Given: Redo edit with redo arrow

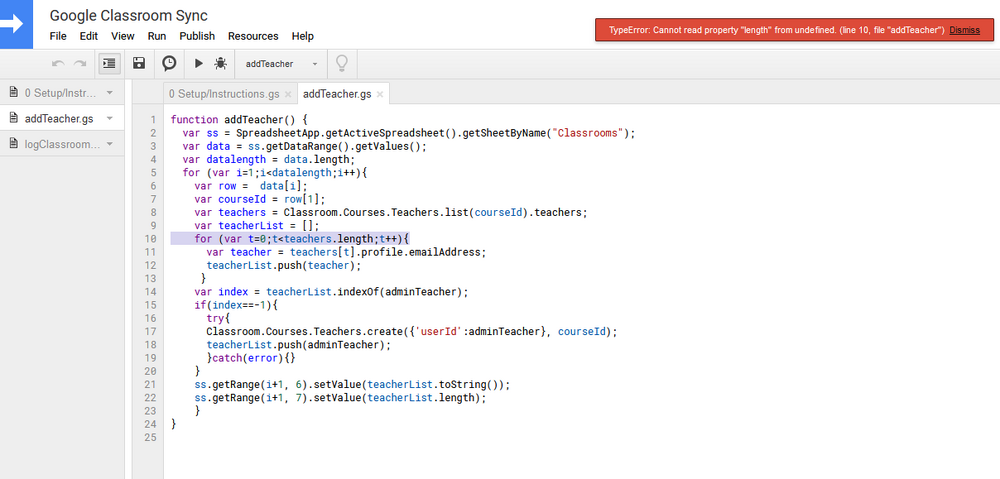Looking at the screenshot, I should pos(80,63).
